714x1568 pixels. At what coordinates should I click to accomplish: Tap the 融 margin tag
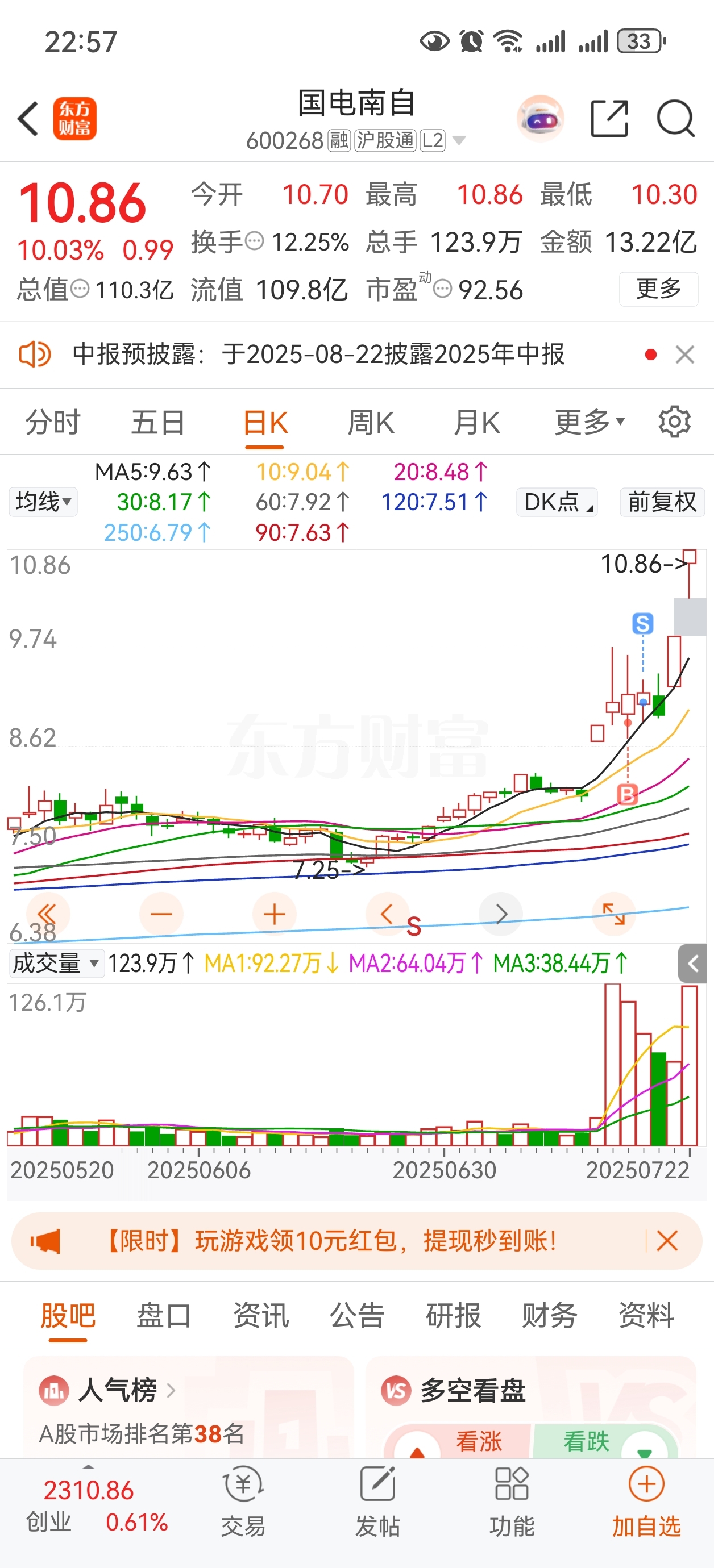[339, 141]
